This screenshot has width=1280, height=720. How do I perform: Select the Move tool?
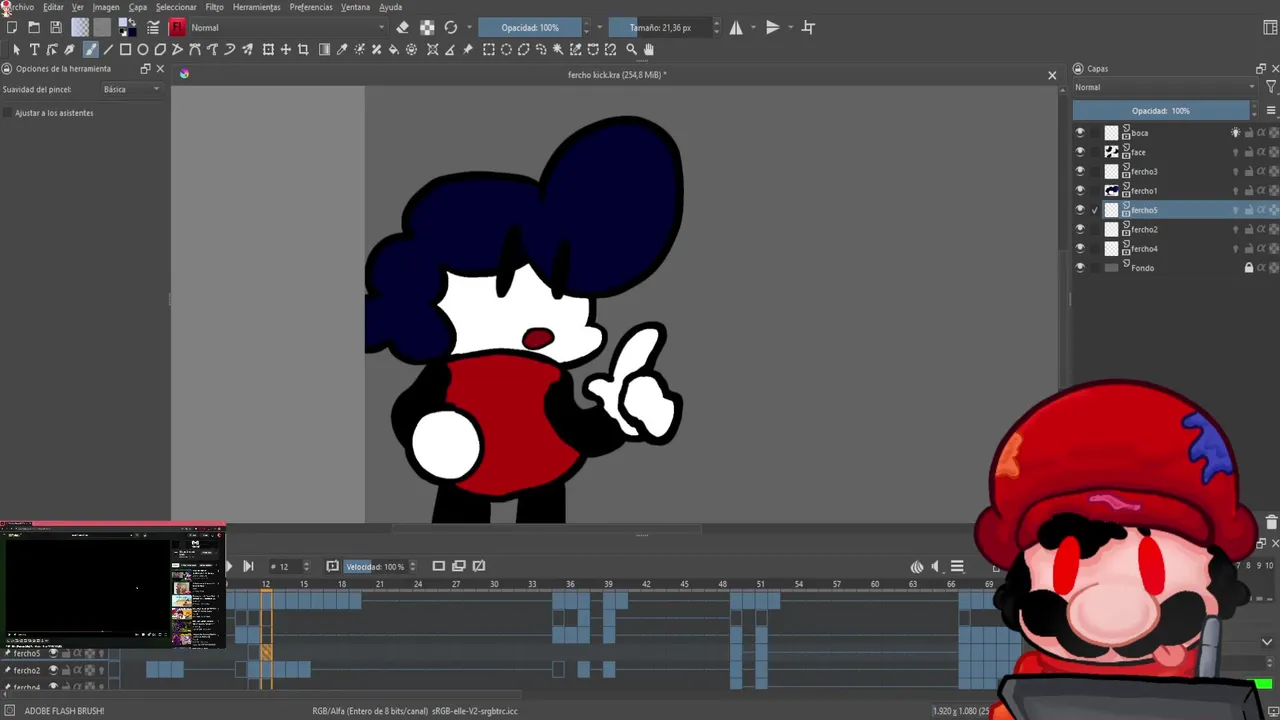click(286, 49)
